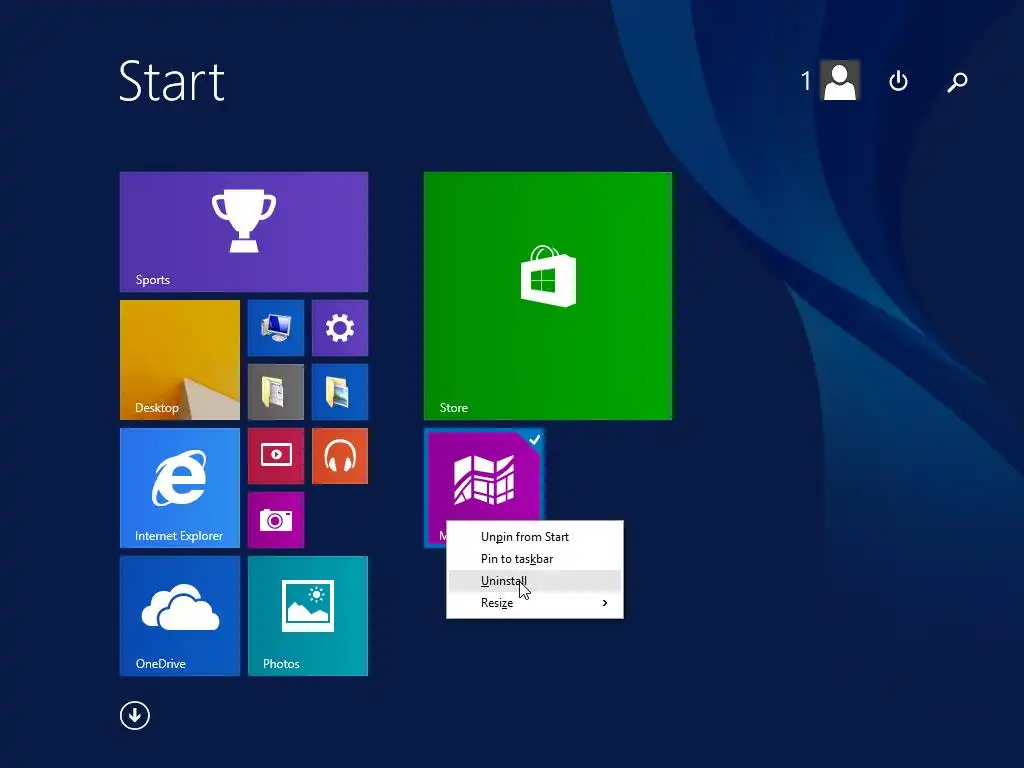Open the Music headphones tile
Viewport: 1024px width, 768px height.
pyautogui.click(x=340, y=456)
